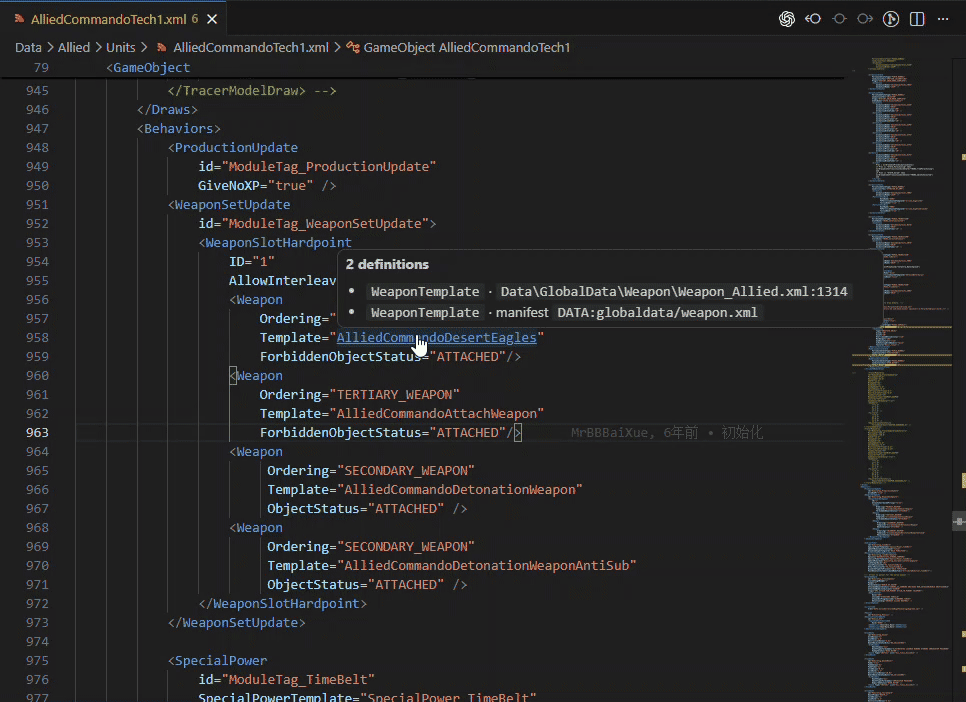Click "AlliedCommandoDetonationWeaponAntiSub" template value
This screenshot has width=966, height=702.
(487, 566)
